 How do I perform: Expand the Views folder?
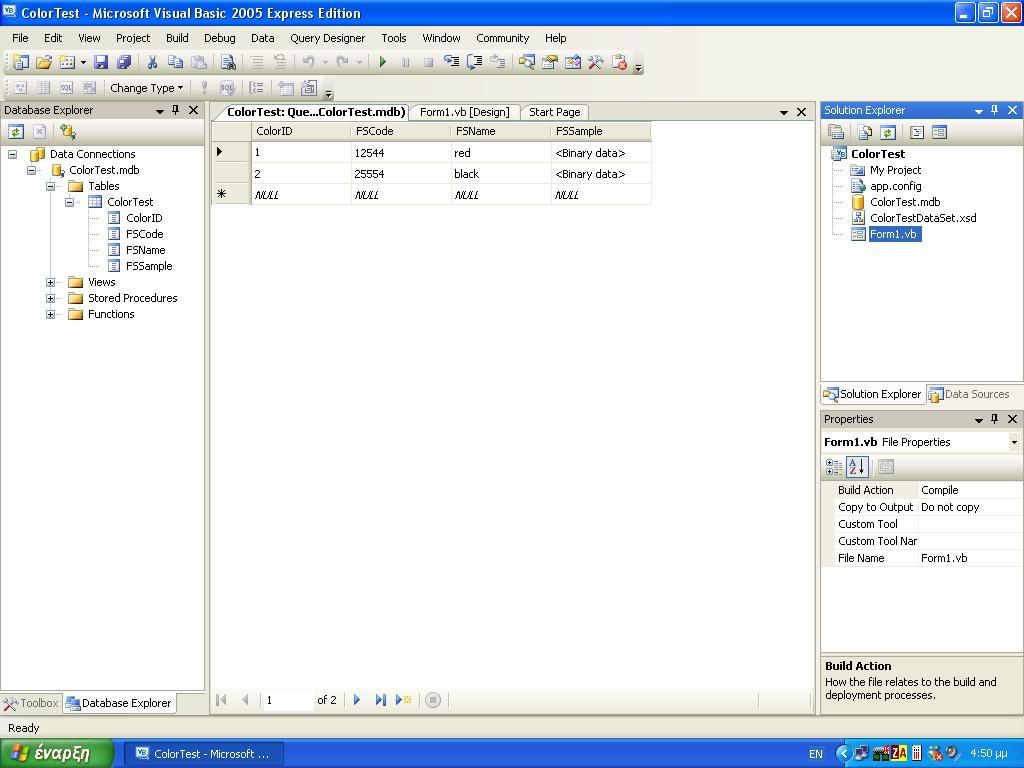(x=50, y=282)
